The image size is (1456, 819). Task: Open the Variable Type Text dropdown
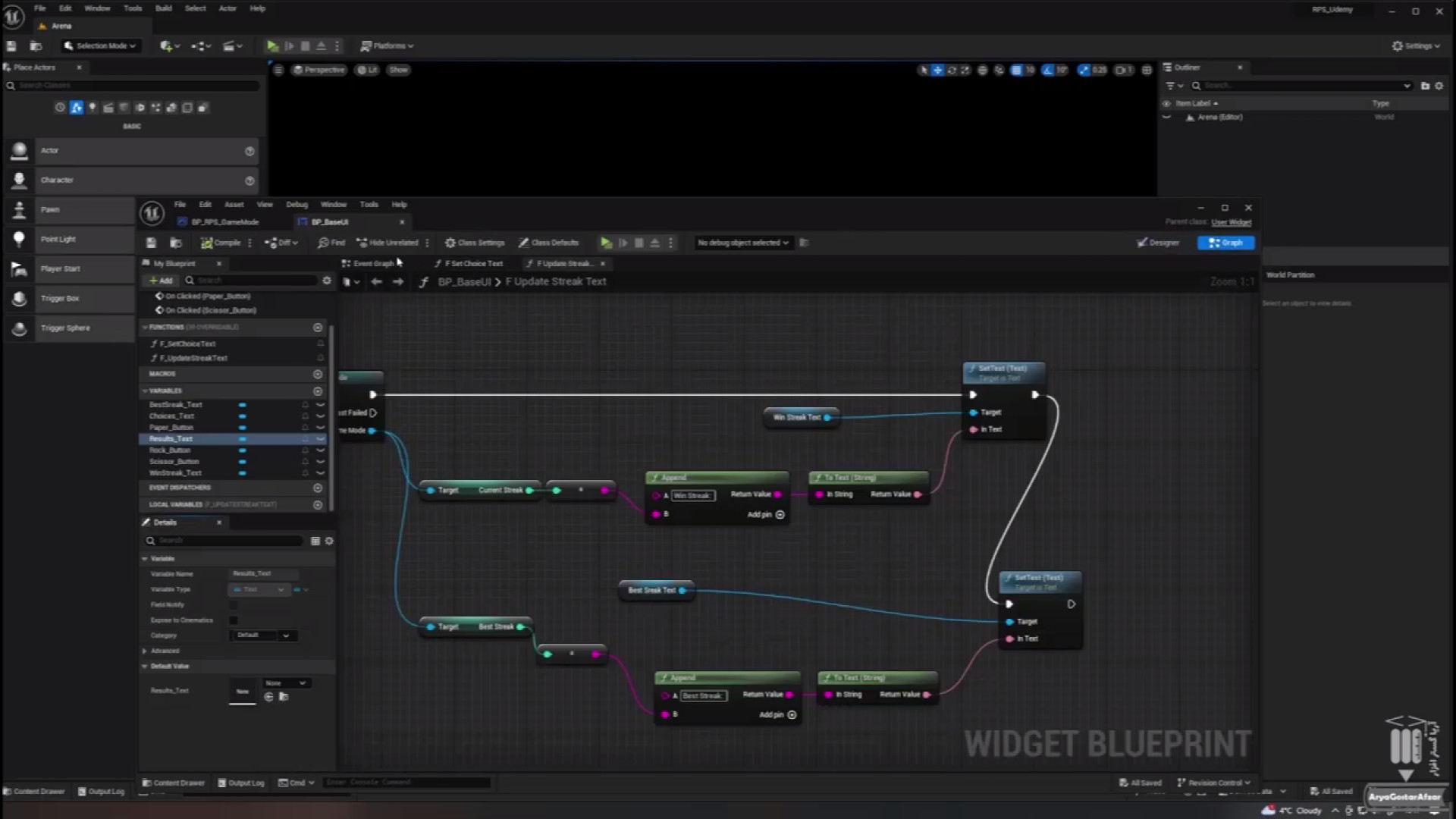pyautogui.click(x=259, y=590)
